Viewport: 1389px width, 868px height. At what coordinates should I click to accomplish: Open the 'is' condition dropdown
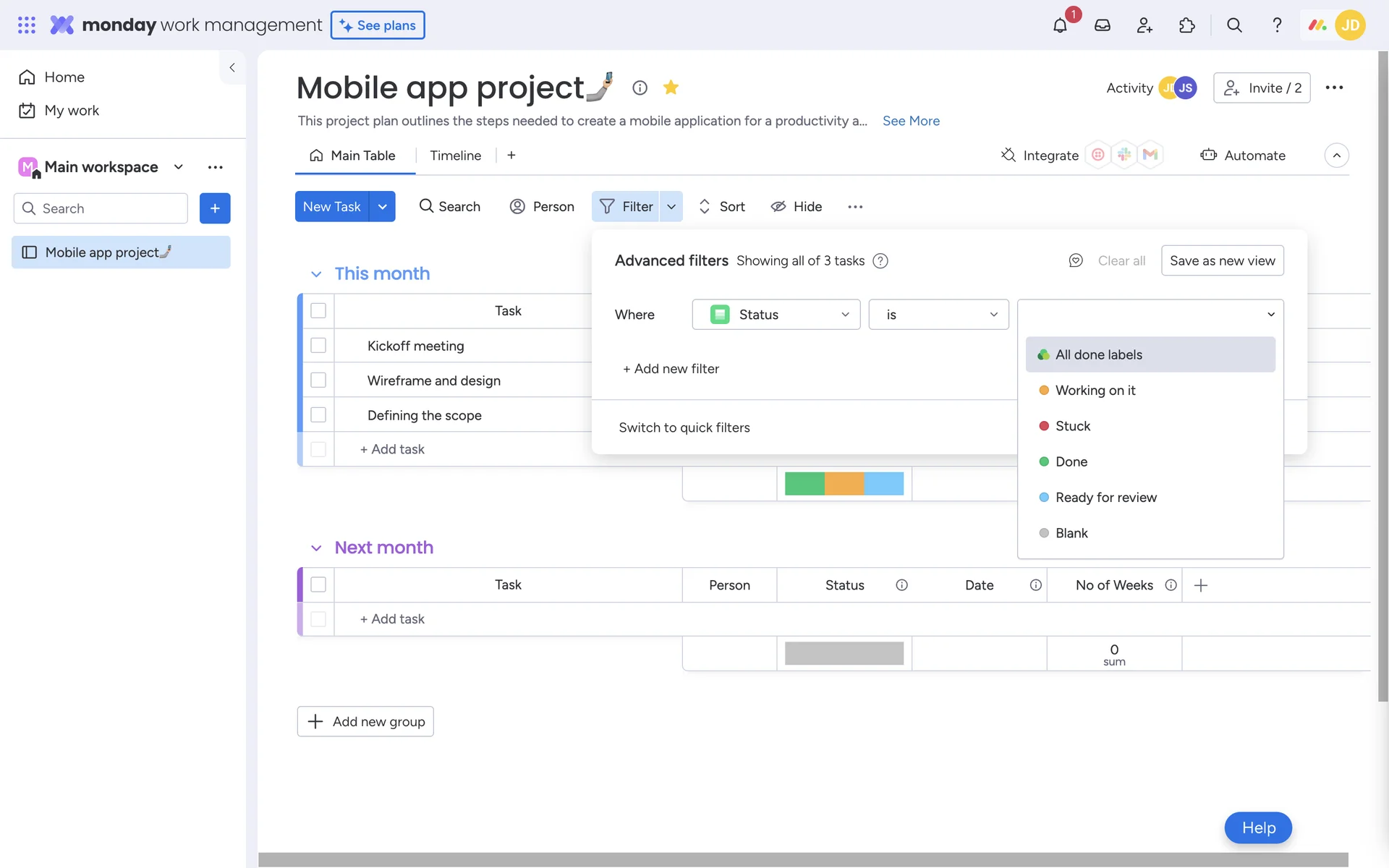point(938,315)
